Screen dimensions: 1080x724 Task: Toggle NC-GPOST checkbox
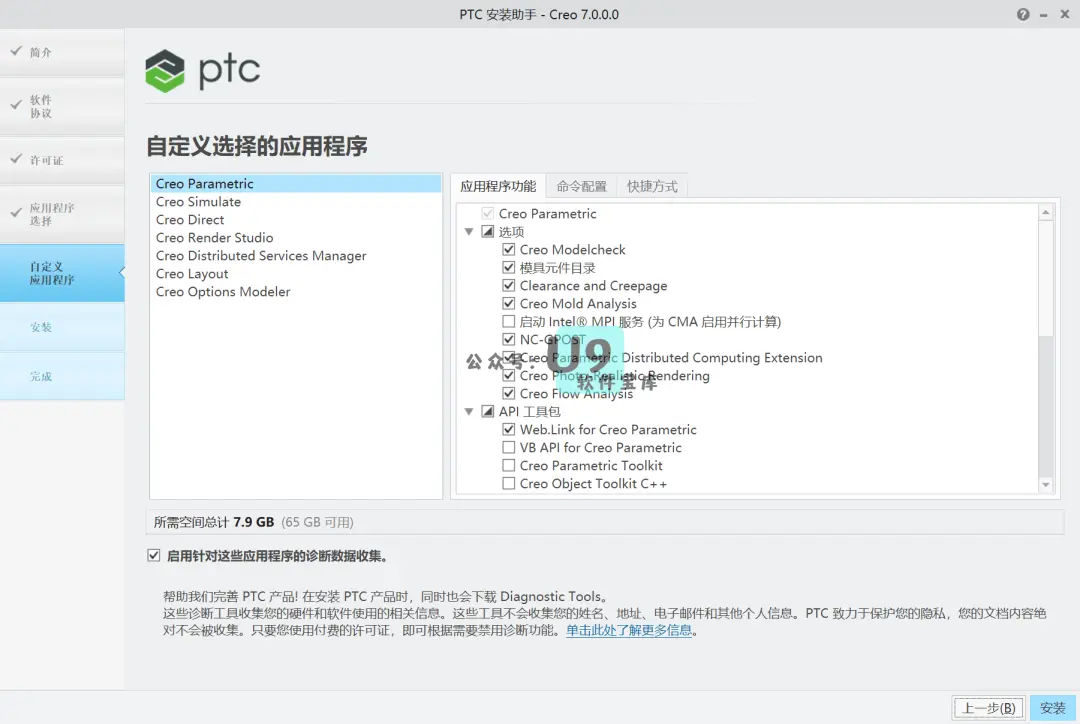tap(508, 339)
